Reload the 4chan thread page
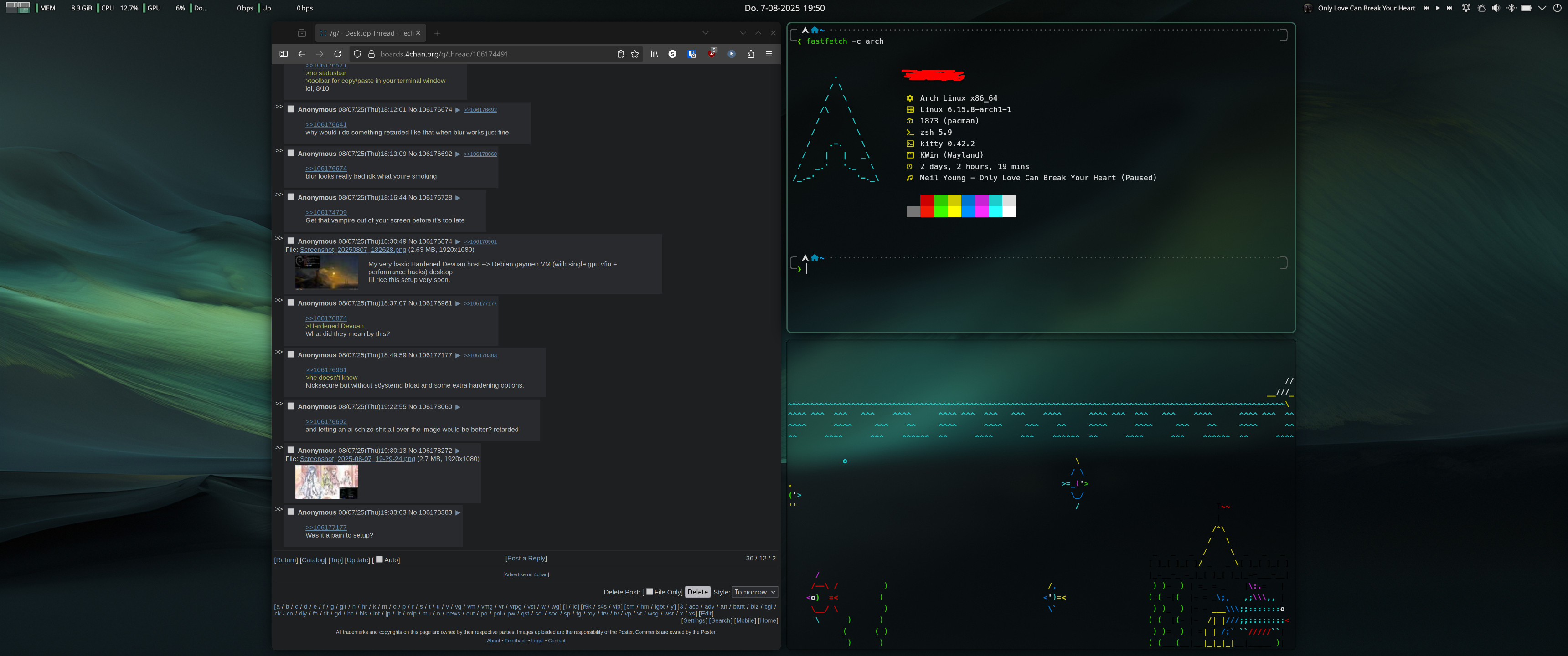The image size is (1568, 656). click(338, 54)
